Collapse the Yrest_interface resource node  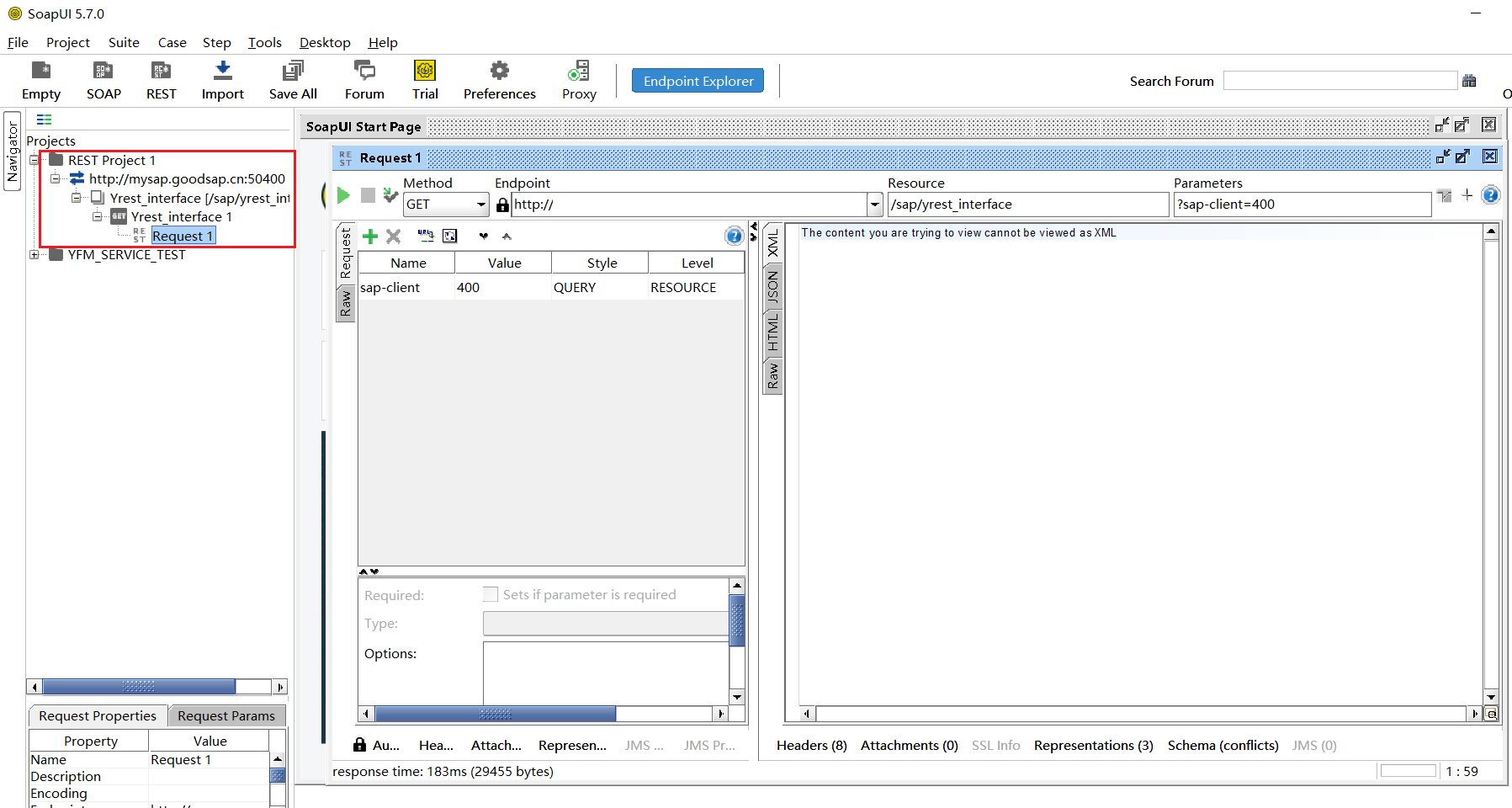[x=76, y=198]
